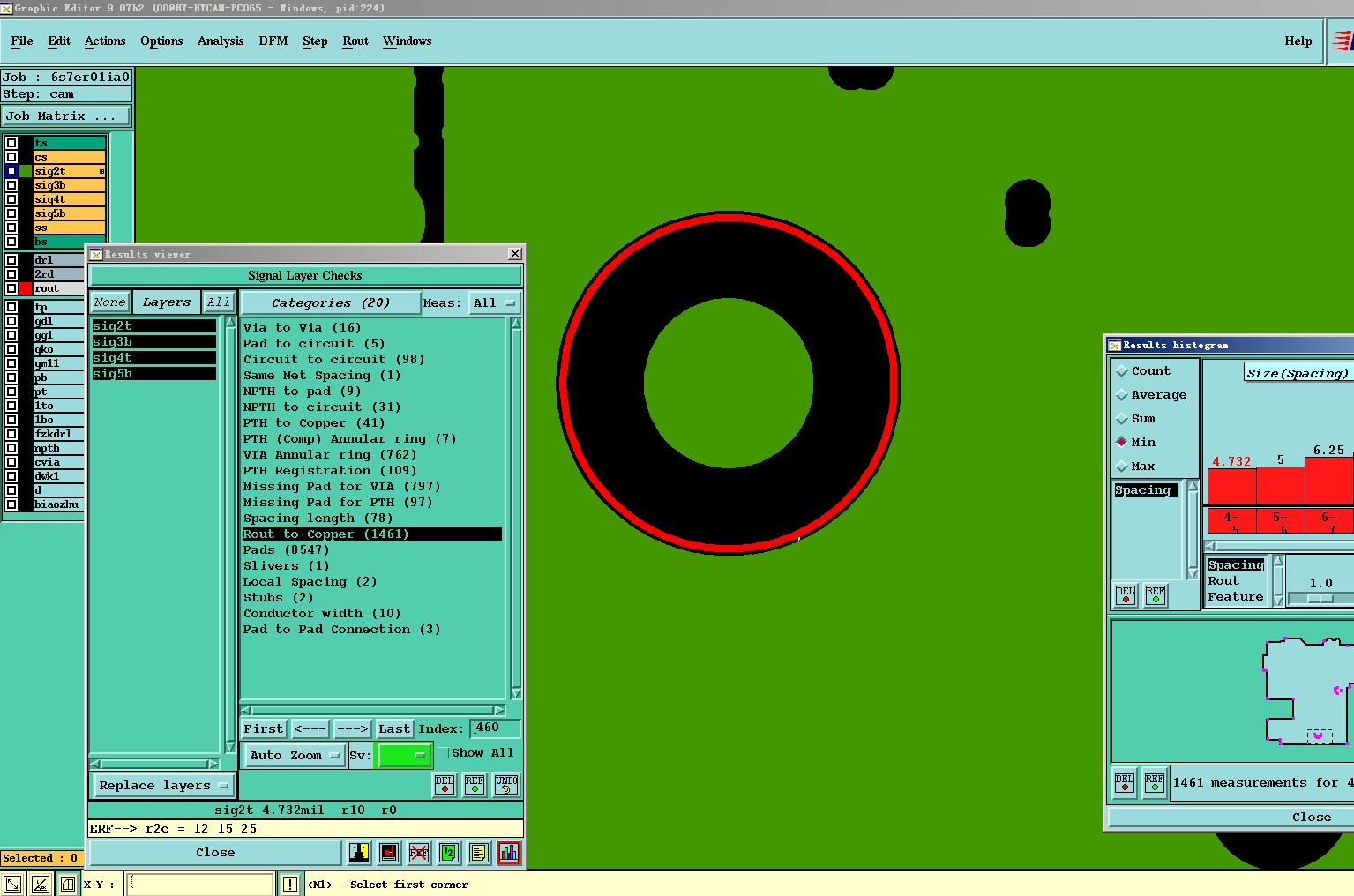Viewport: 1354px width, 896px height.
Task: Click REF icon under Spacing list in histogram
Action: coord(1156,595)
